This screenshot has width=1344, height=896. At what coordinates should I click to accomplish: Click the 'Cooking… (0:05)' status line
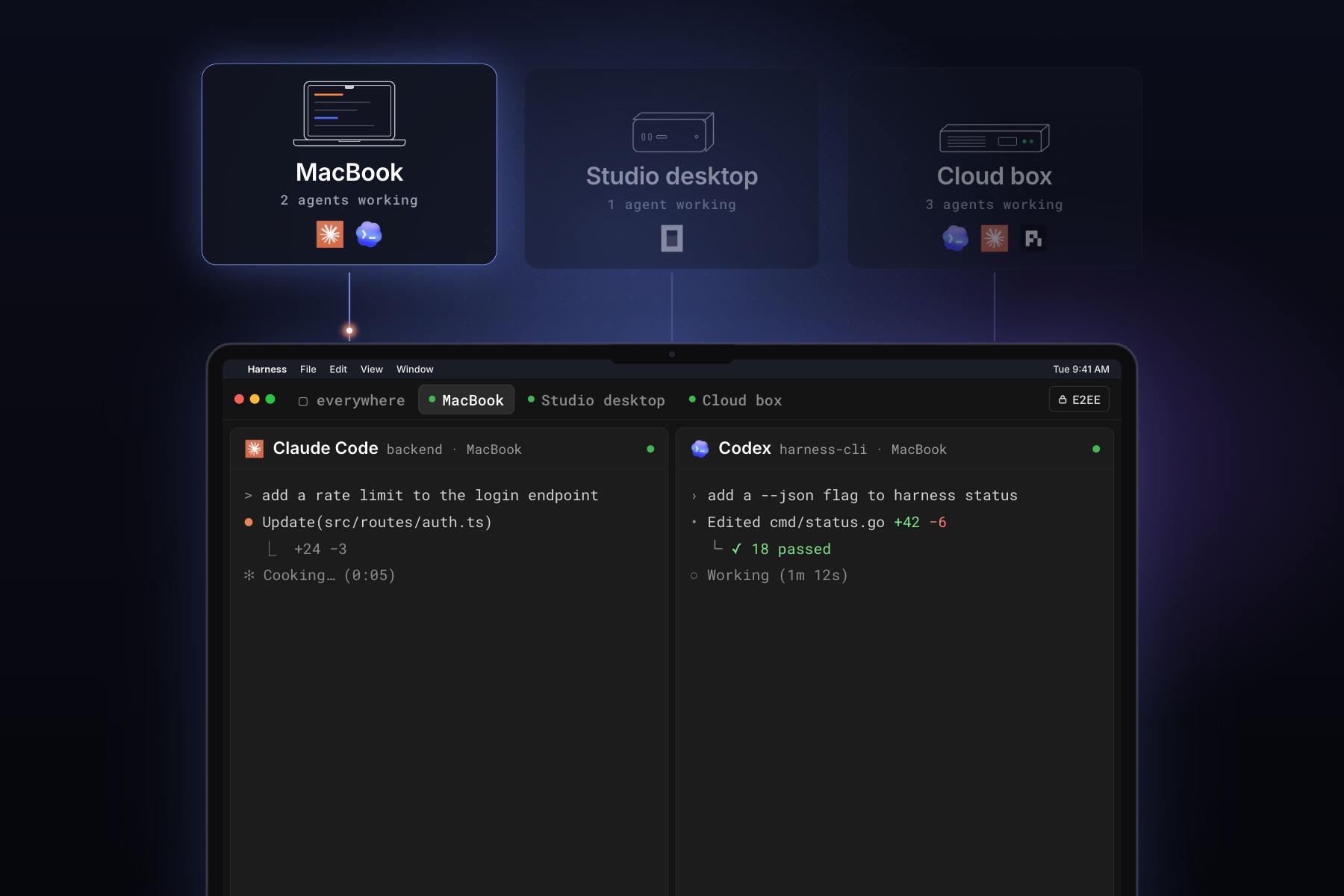pyautogui.click(x=329, y=575)
